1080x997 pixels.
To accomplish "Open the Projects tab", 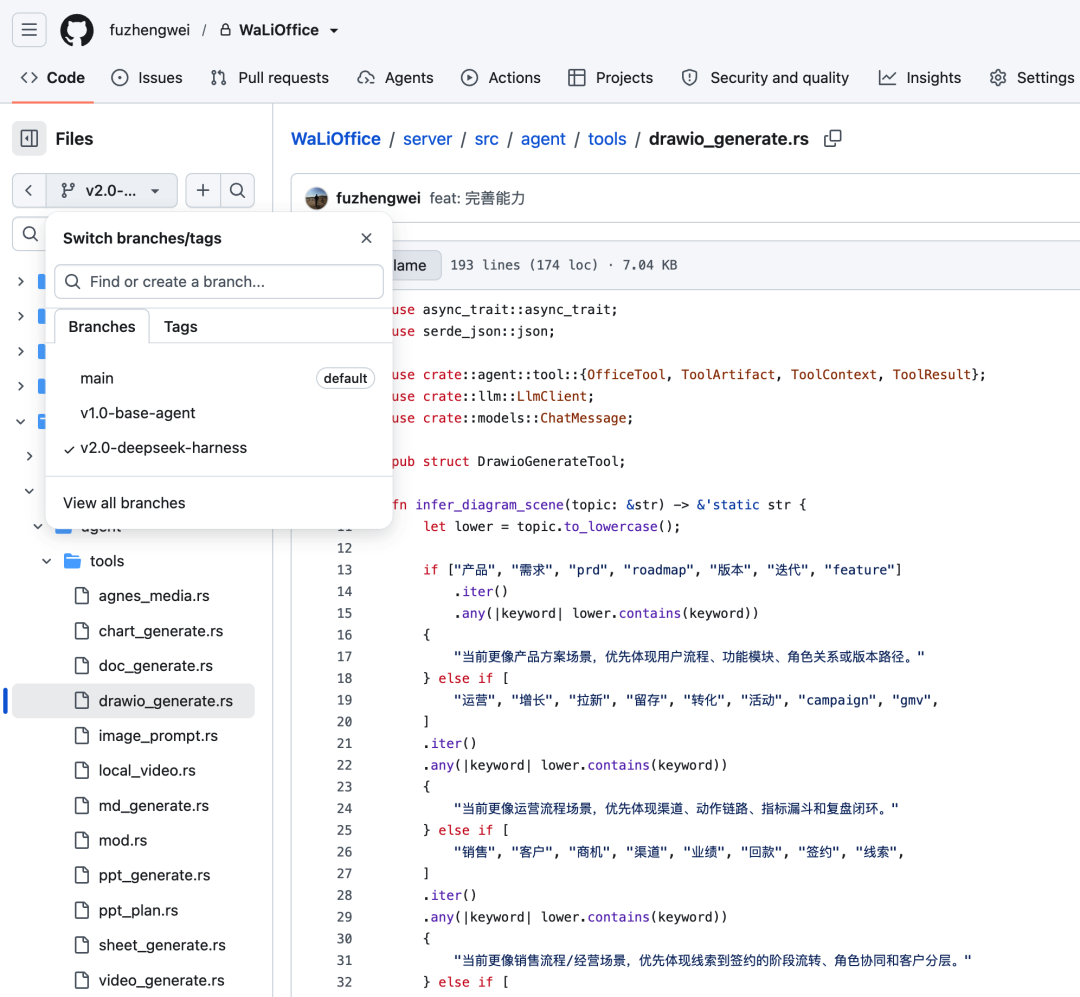I will coord(610,78).
